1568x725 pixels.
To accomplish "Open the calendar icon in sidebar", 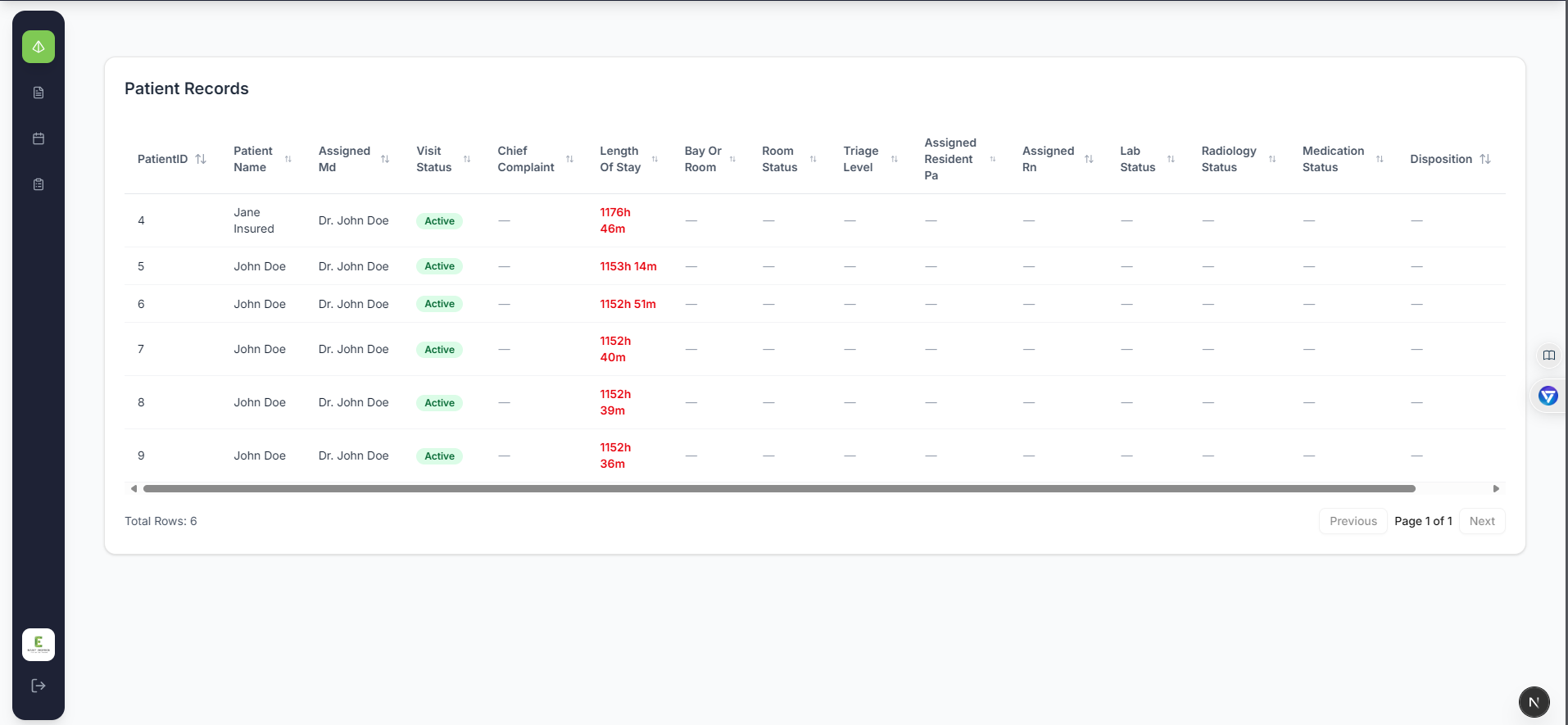I will [x=39, y=138].
